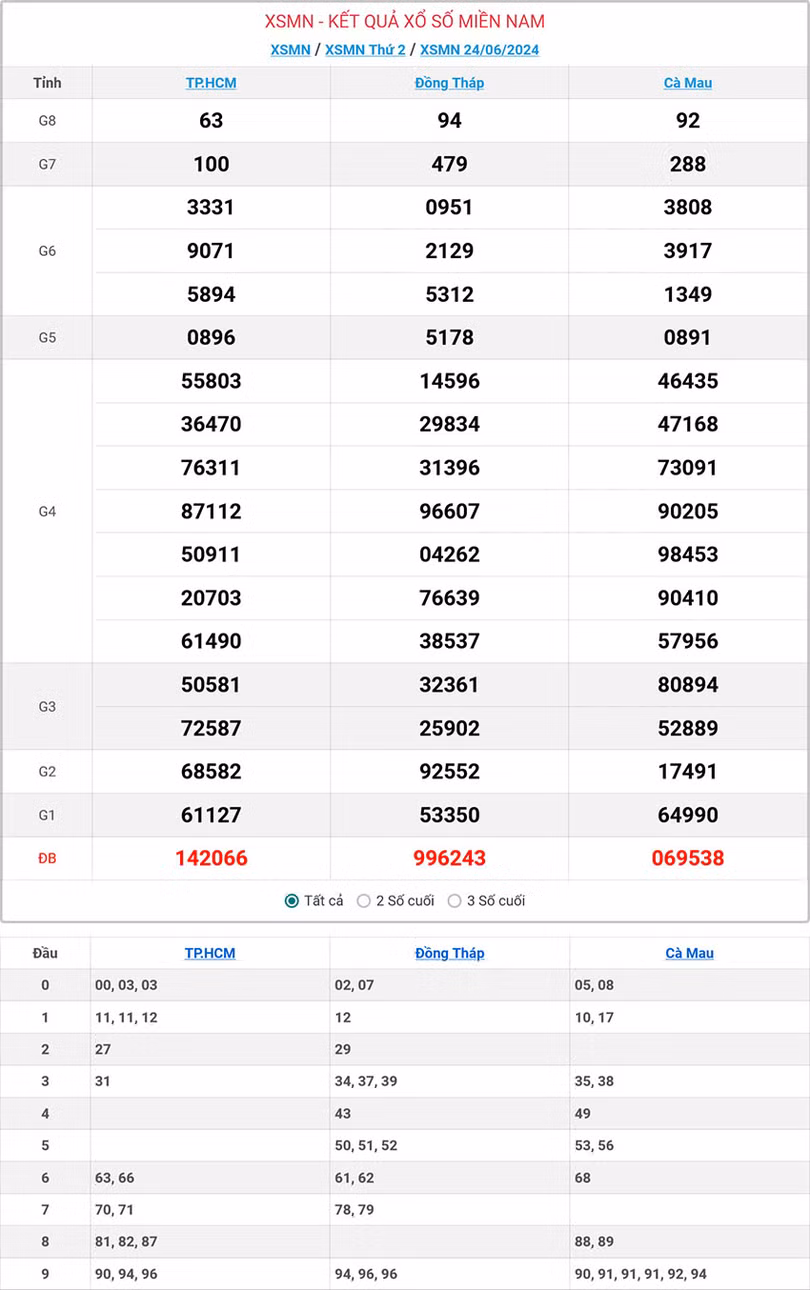
Task: Select the Tất cả radio button
Action: coord(292,901)
